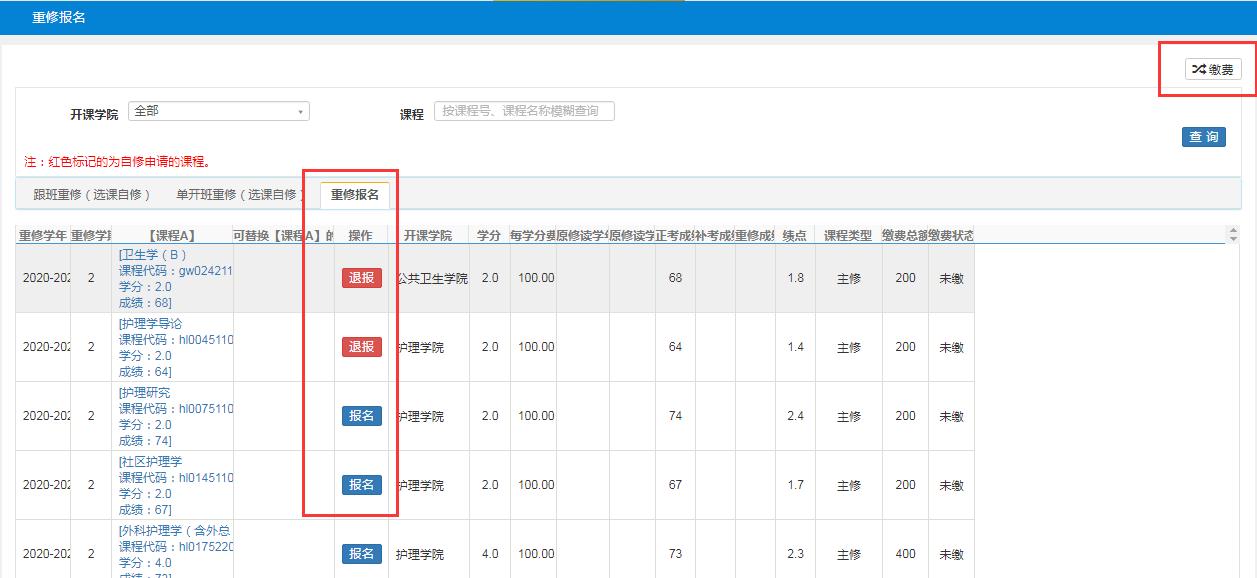1257x578 pixels.
Task: Open the 护理学导论 course link
Action: tap(151, 324)
